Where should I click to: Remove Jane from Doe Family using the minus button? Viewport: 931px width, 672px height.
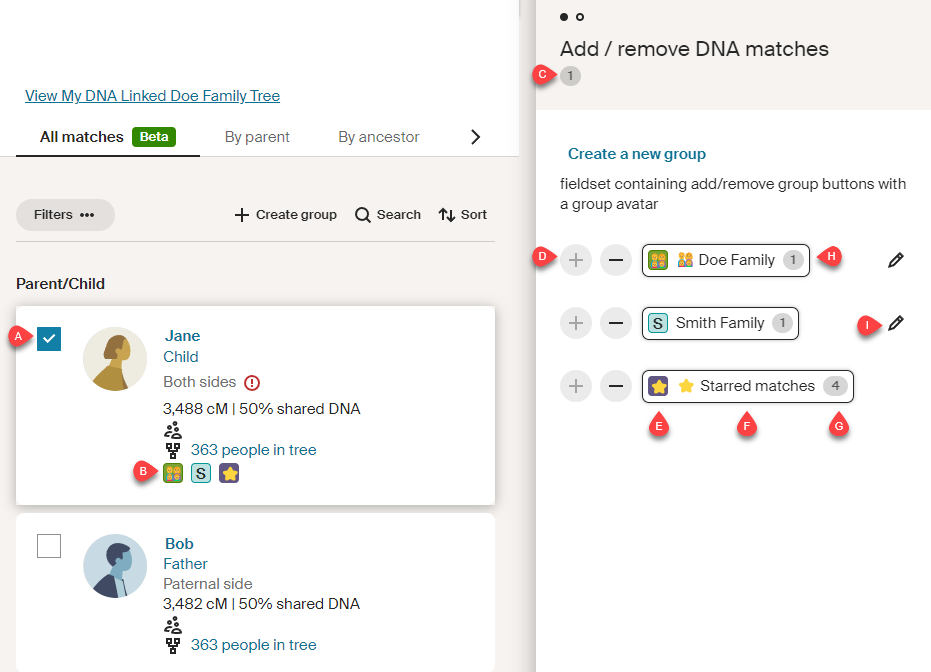(x=616, y=259)
